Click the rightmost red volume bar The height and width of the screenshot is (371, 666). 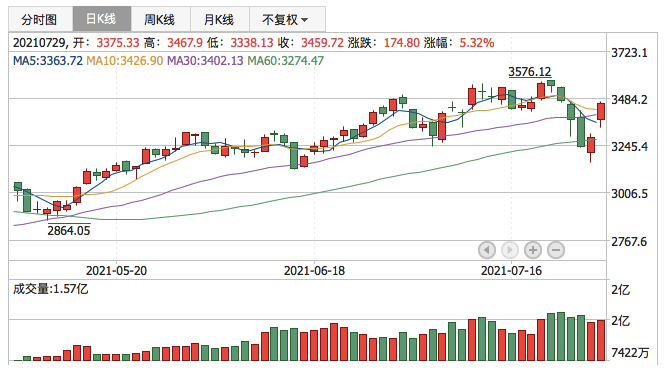click(601, 340)
